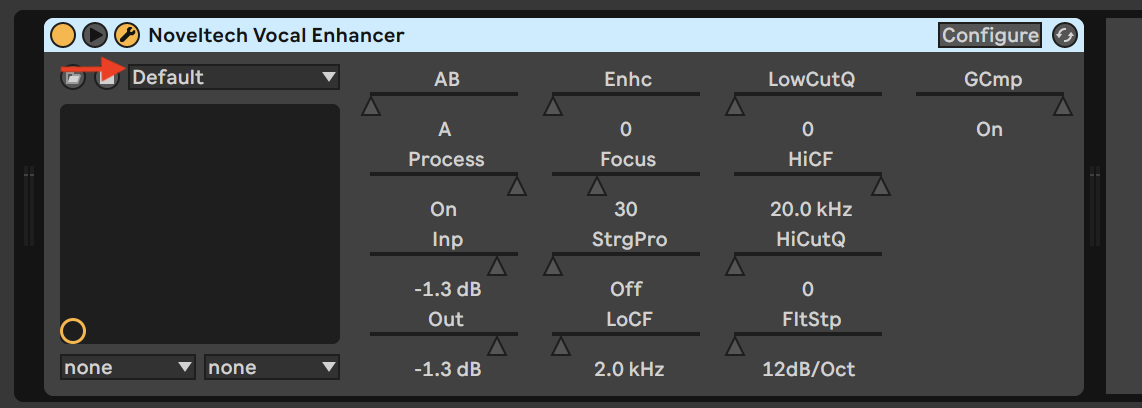The width and height of the screenshot is (1142, 408).
Task: Click the StrgPro Off slider handle
Action: click(x=554, y=267)
